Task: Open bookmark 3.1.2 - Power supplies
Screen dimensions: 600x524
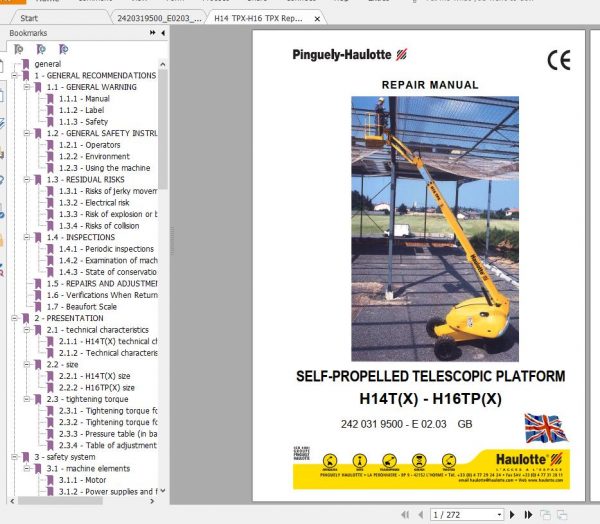Action: pyautogui.click(x=108, y=491)
